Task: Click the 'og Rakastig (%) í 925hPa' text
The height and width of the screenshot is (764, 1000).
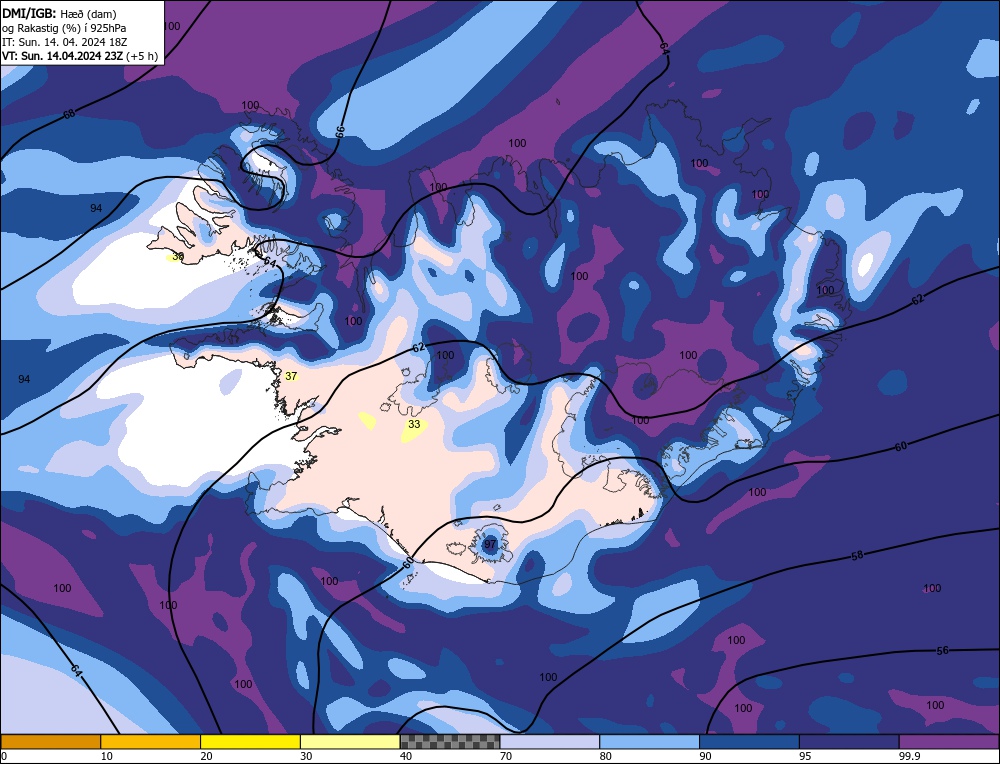Action: (x=64, y=27)
